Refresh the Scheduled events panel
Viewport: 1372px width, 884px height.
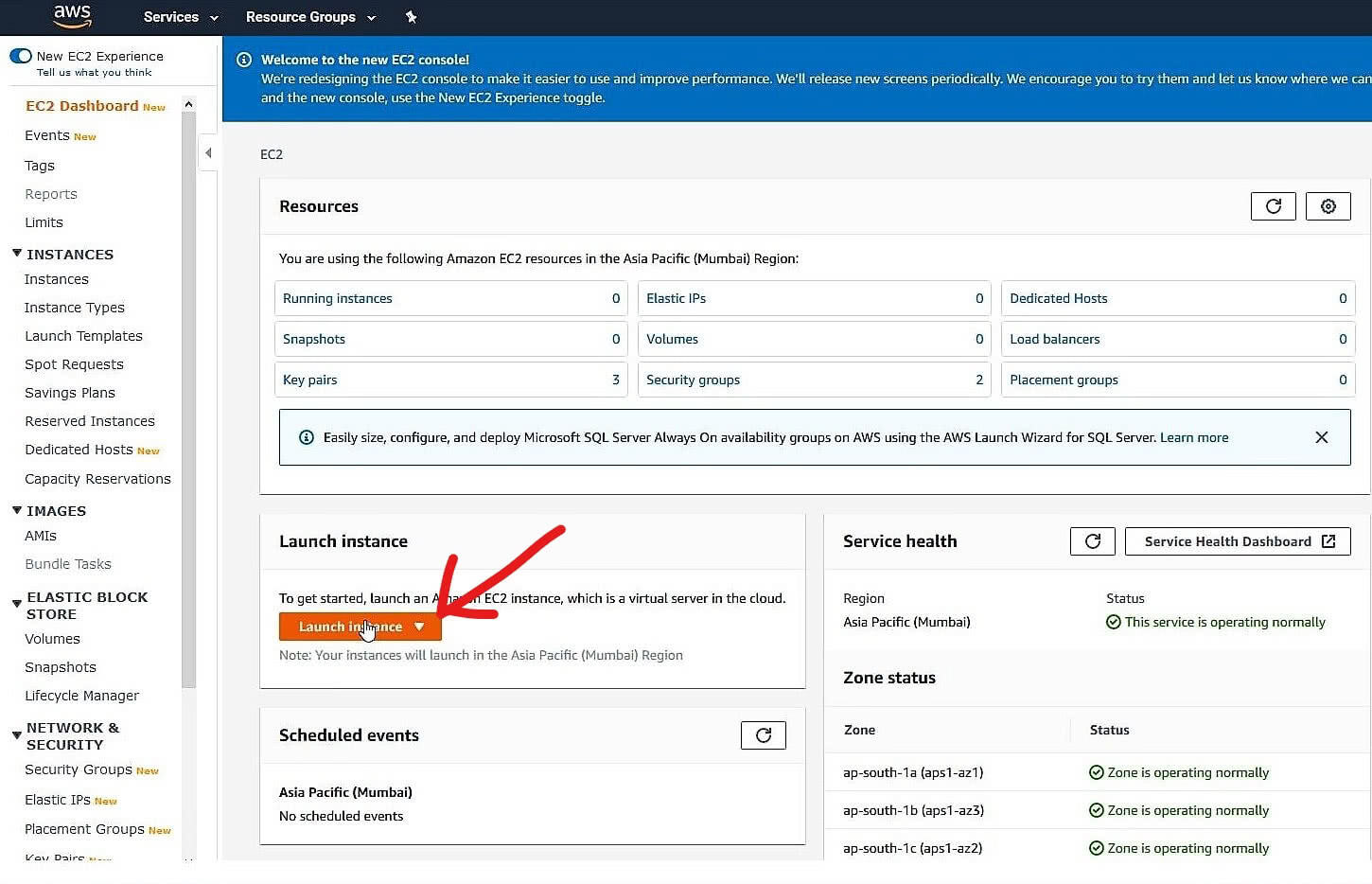(763, 734)
